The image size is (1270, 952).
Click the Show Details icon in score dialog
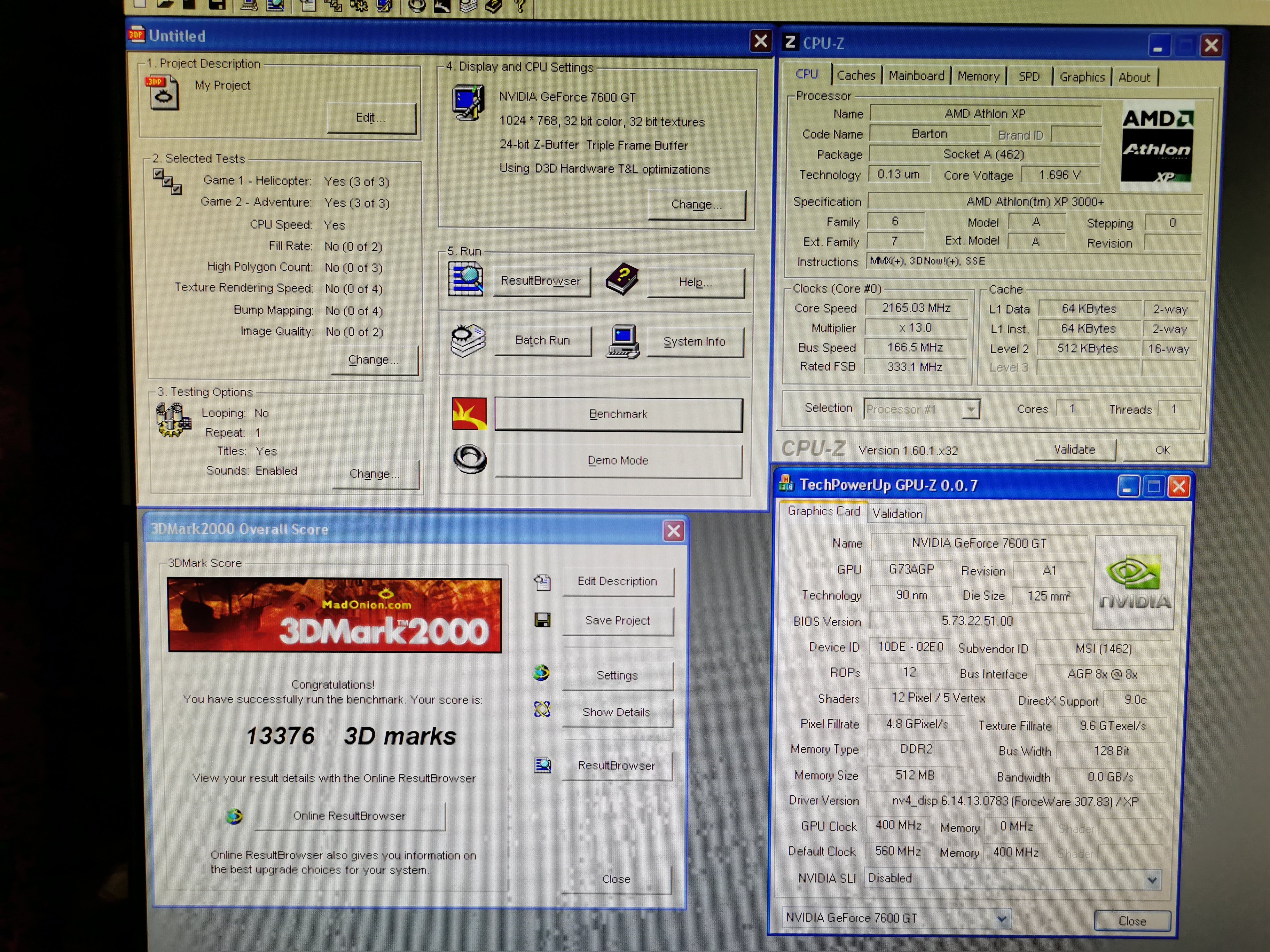pyautogui.click(x=542, y=710)
